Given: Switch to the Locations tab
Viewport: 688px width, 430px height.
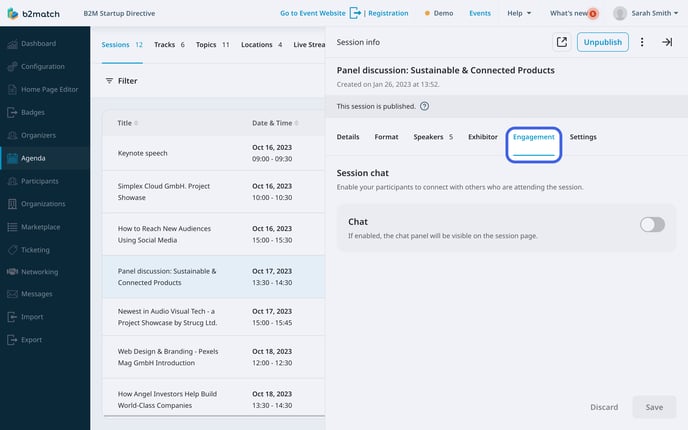Looking at the screenshot, I should (x=262, y=45).
